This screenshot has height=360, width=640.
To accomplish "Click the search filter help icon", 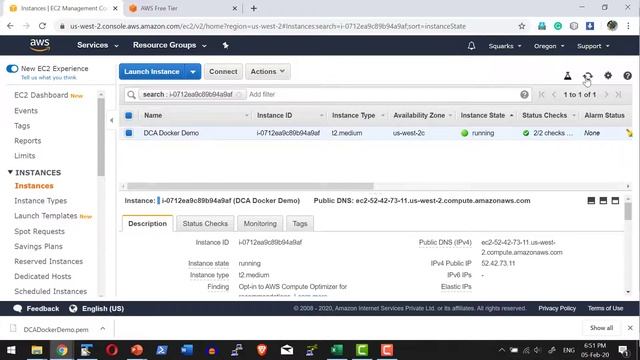I will pos(524,95).
